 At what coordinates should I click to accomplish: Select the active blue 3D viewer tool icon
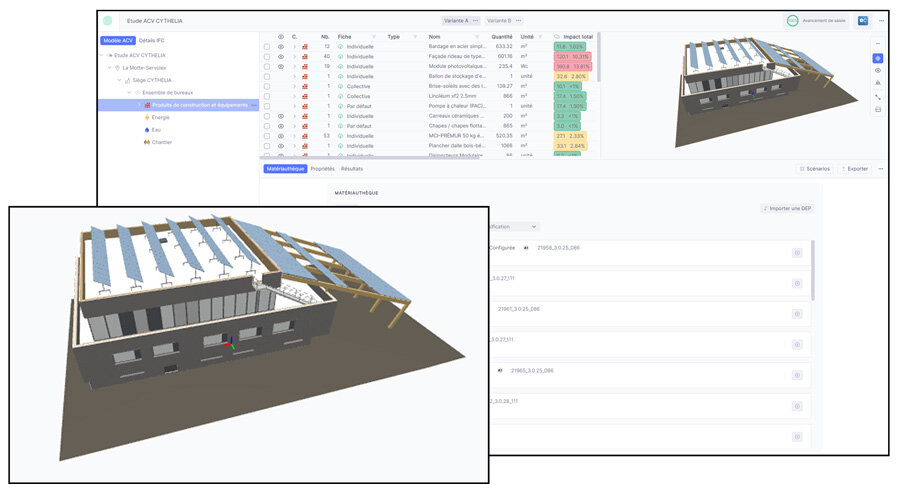(878, 58)
